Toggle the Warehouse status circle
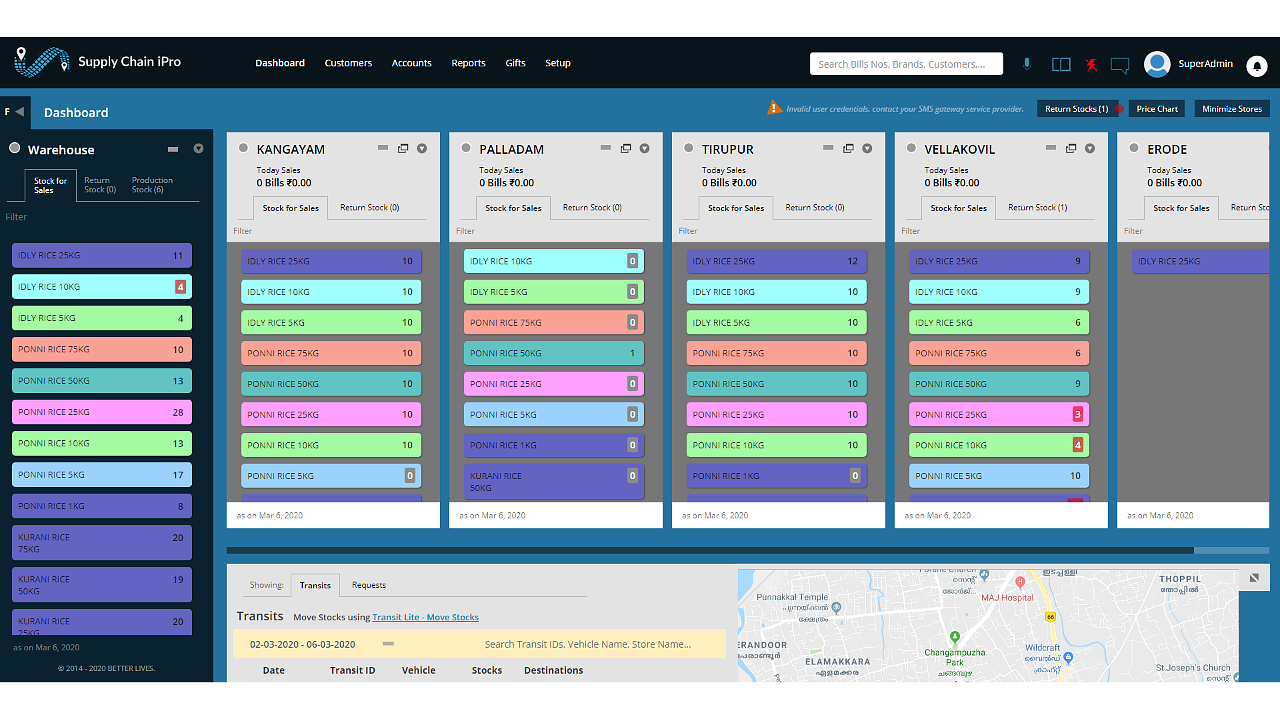The width and height of the screenshot is (1280, 720). pyautogui.click(x=15, y=148)
